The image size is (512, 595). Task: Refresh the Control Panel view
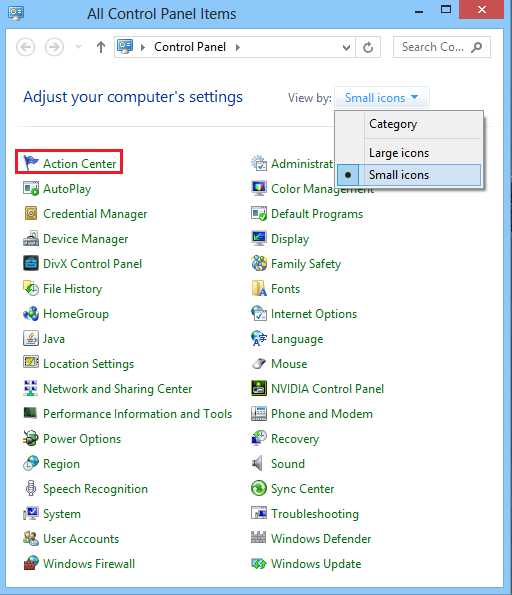(x=368, y=47)
